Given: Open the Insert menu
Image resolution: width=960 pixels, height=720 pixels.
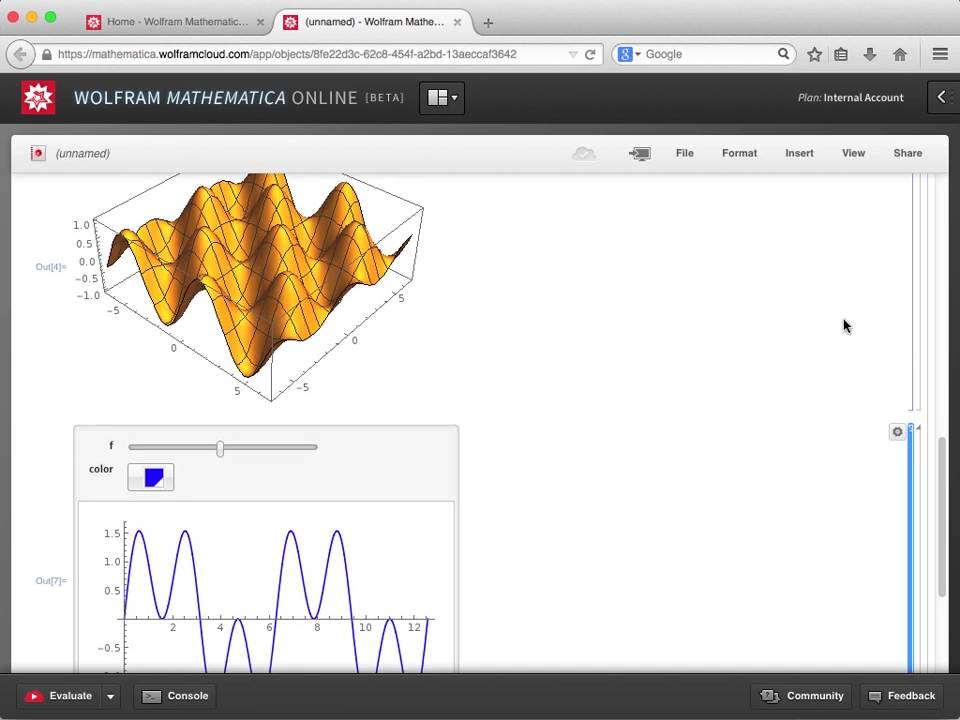Looking at the screenshot, I should pos(799,153).
